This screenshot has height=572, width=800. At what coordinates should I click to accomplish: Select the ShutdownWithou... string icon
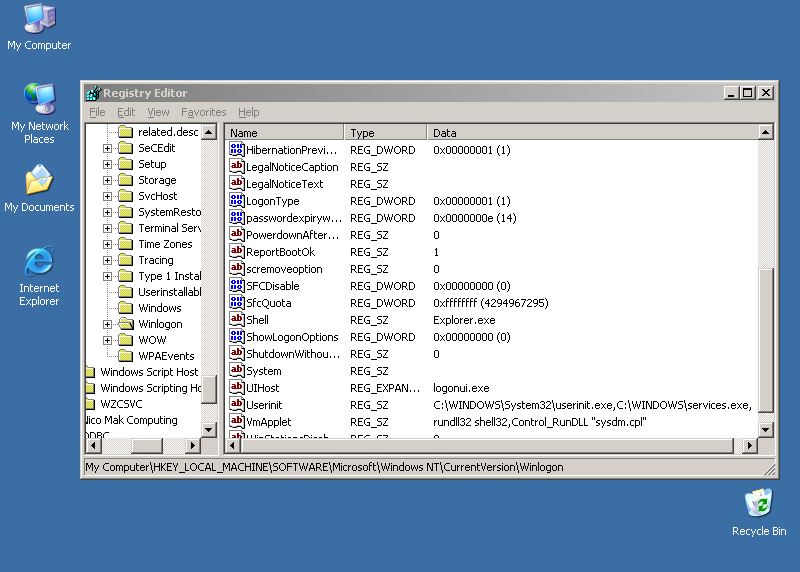(x=236, y=354)
